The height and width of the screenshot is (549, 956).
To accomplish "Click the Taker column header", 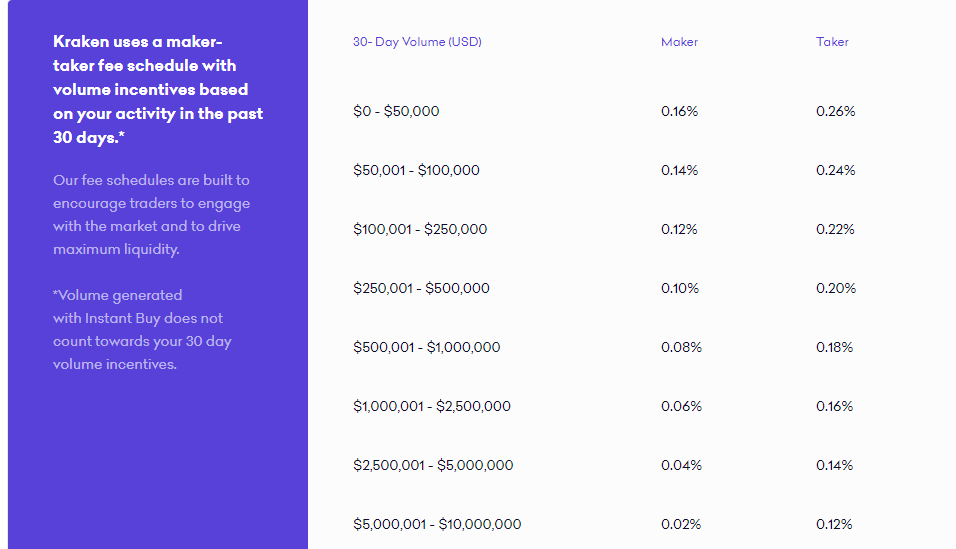I will click(x=832, y=42).
